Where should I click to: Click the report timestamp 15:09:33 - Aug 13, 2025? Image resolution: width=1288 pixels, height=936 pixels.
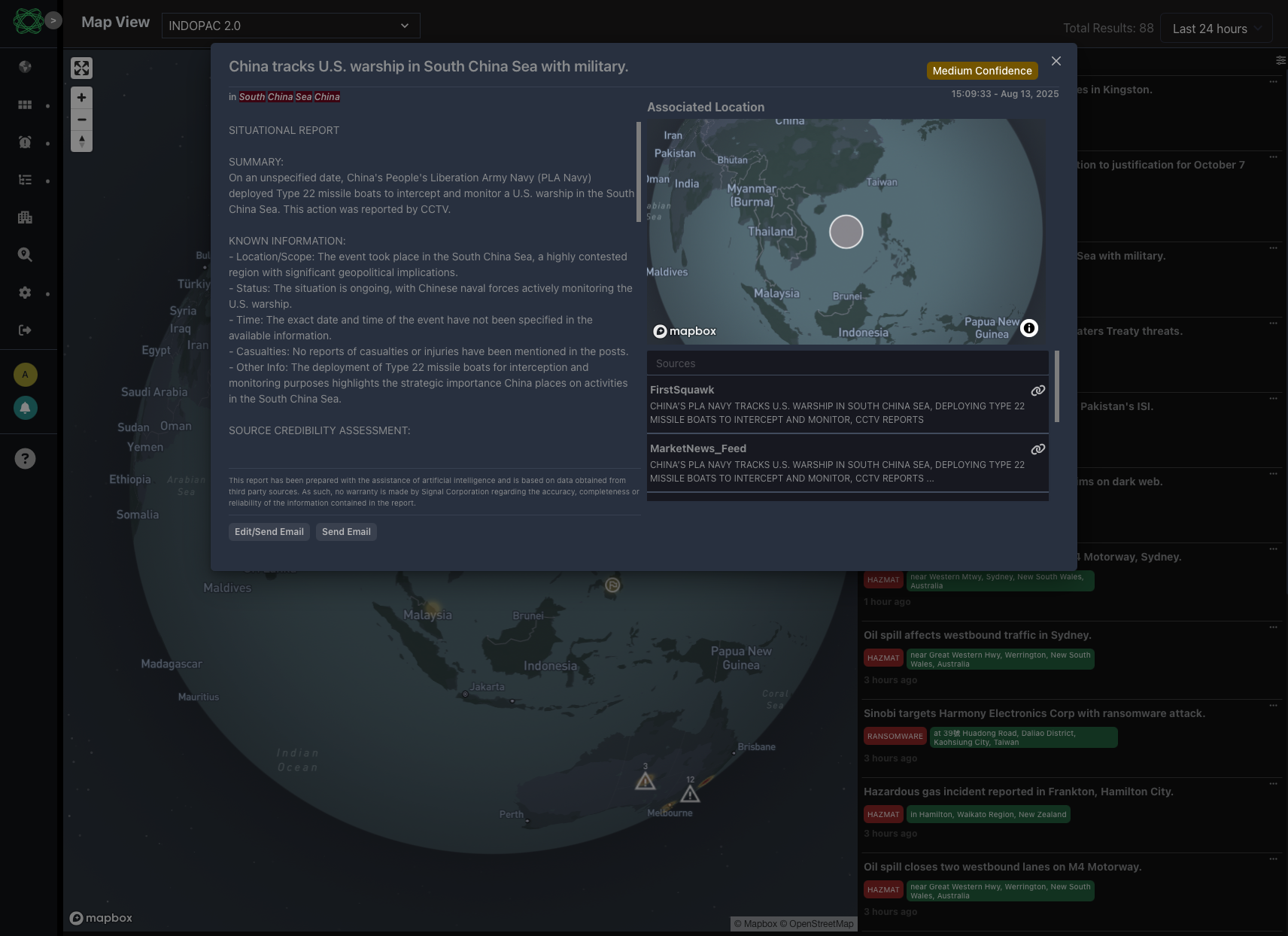1005,94
